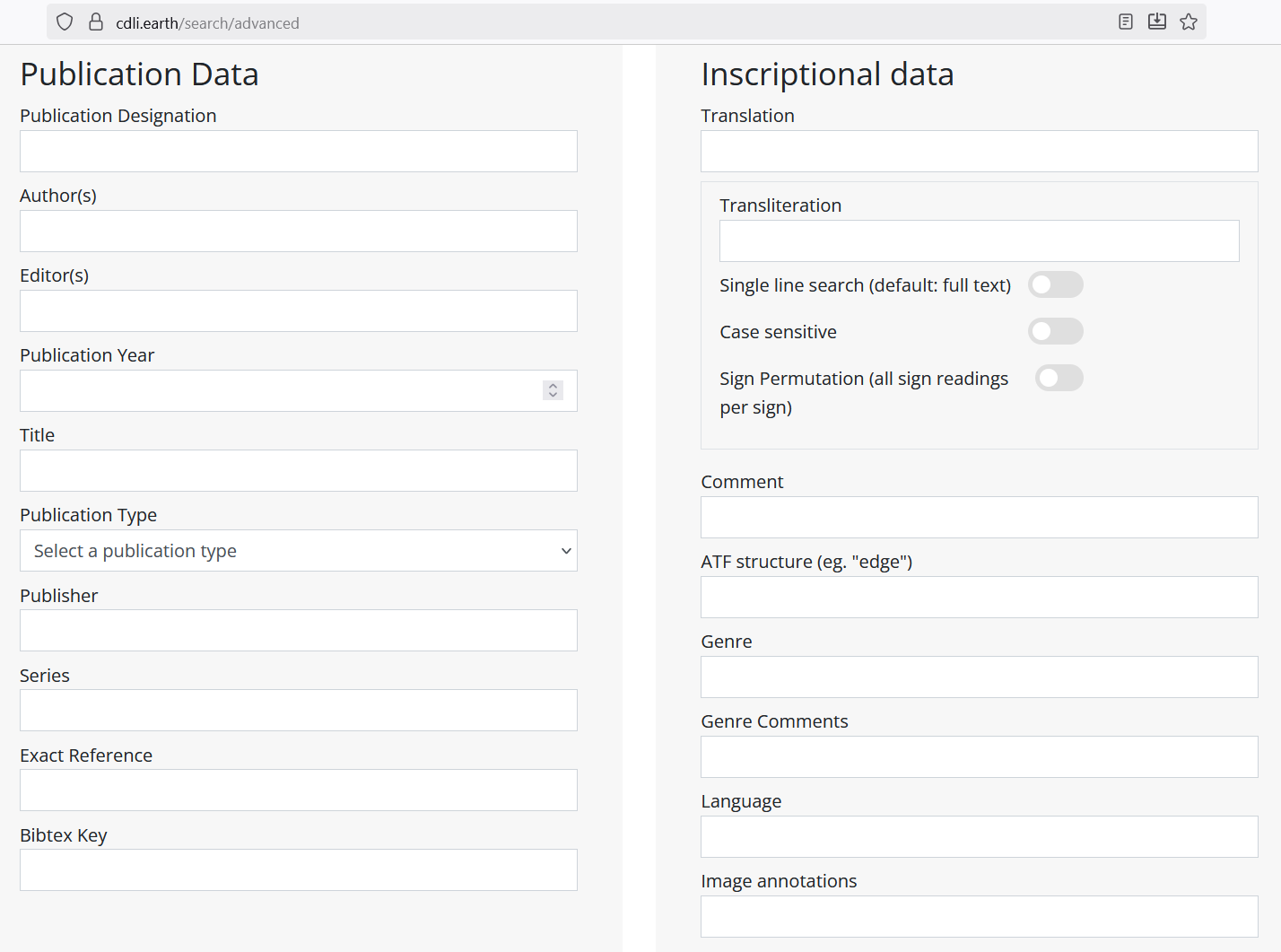
Task: Select the Transliteration input field
Action: (979, 241)
